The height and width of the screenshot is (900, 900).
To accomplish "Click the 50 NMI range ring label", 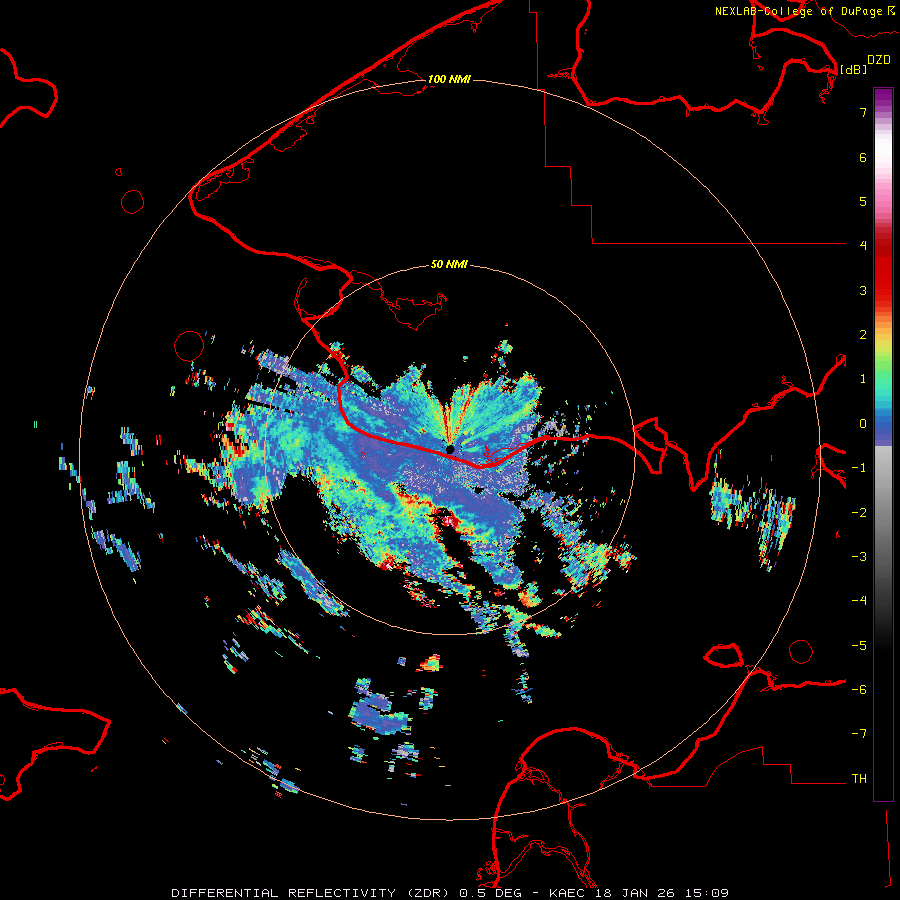I will pos(449,264).
